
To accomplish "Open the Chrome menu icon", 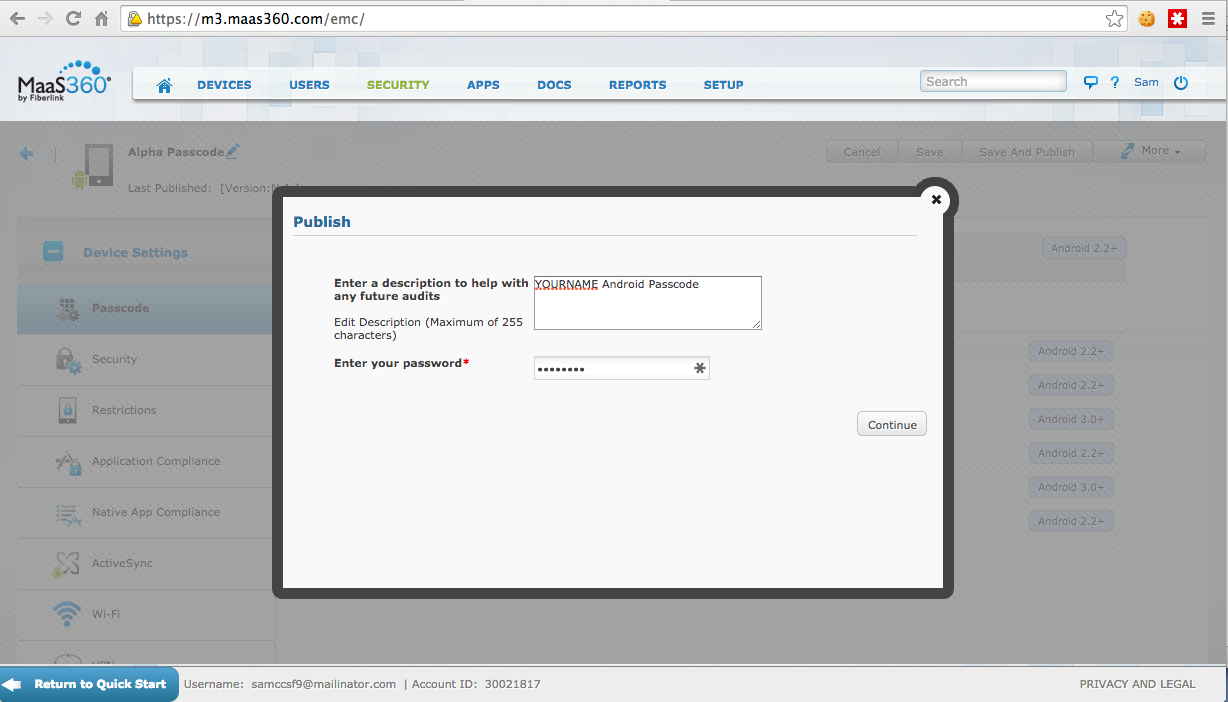I will pos(1208,18).
